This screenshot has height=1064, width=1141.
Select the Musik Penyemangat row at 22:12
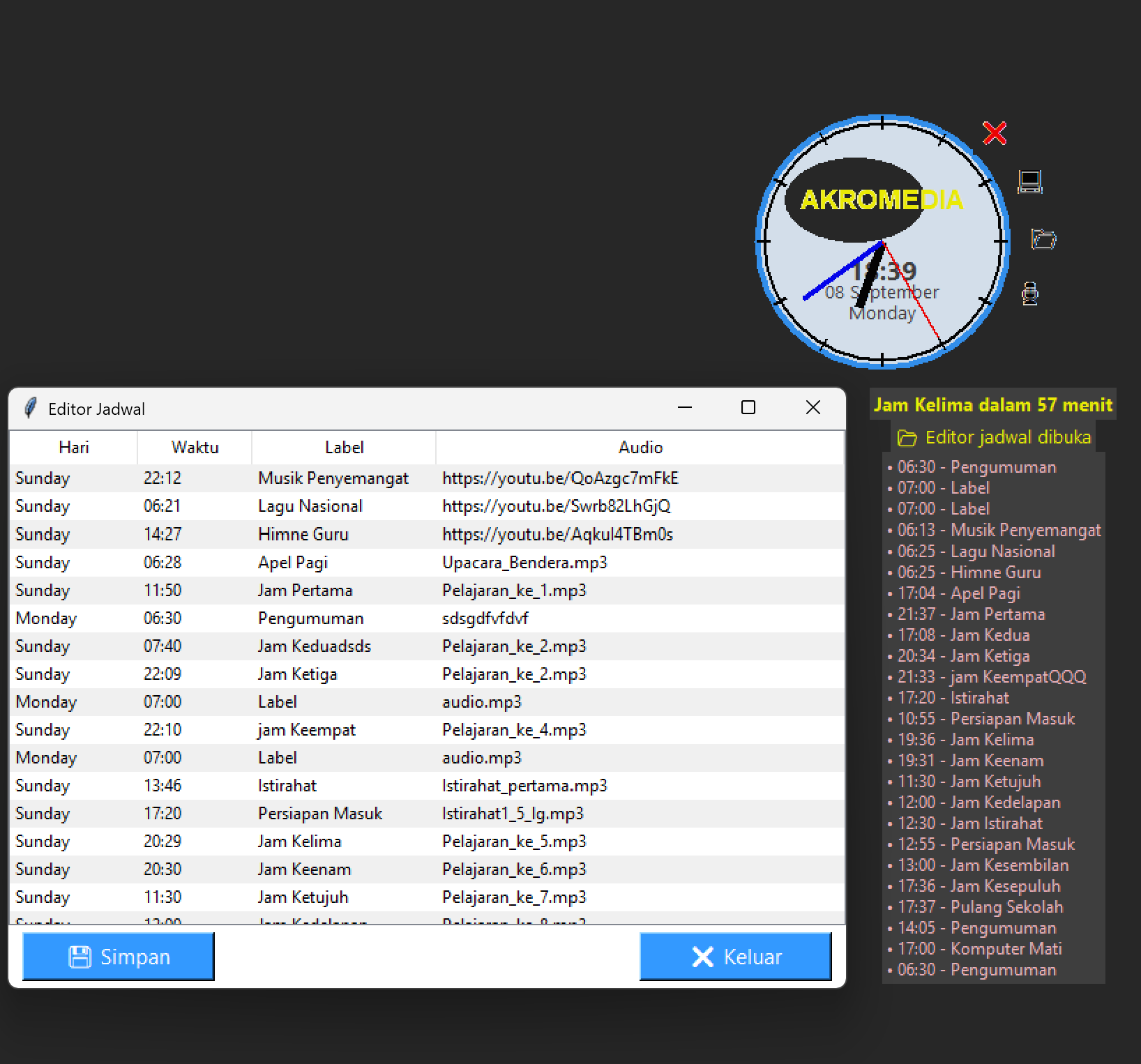pyautogui.click(x=333, y=478)
